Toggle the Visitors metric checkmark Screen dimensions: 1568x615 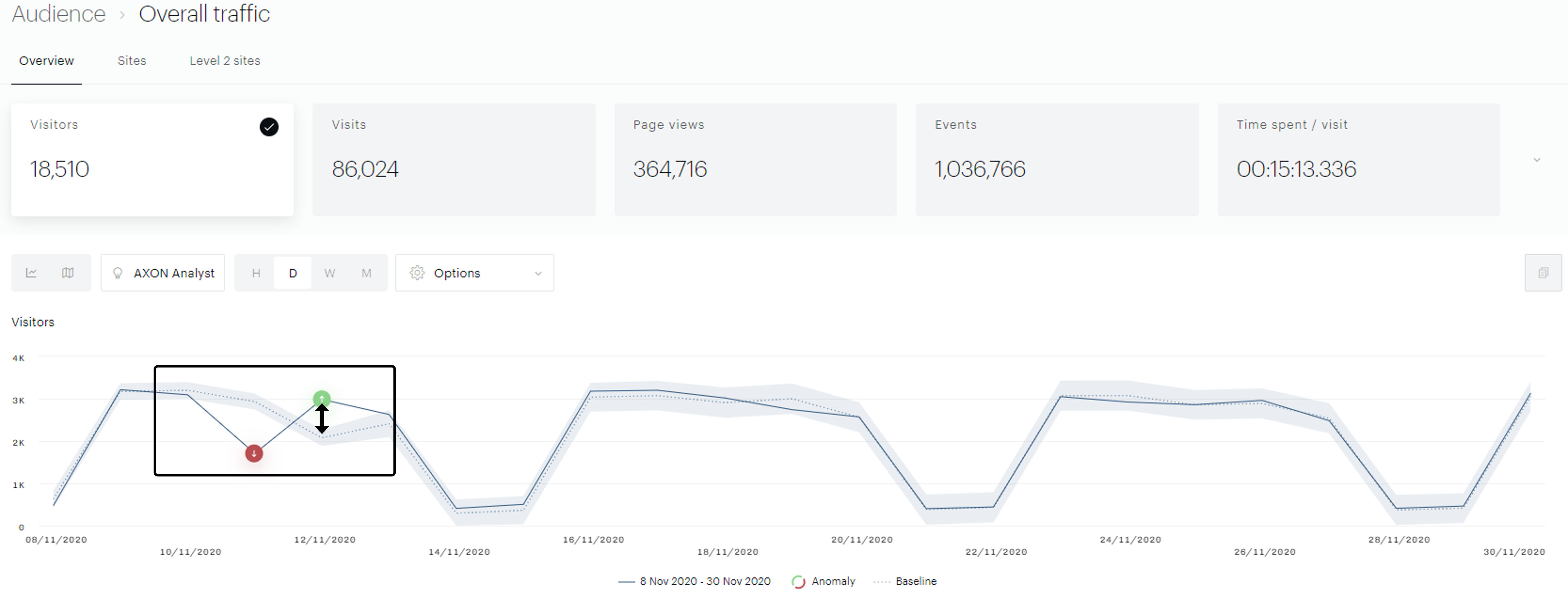[x=268, y=126]
